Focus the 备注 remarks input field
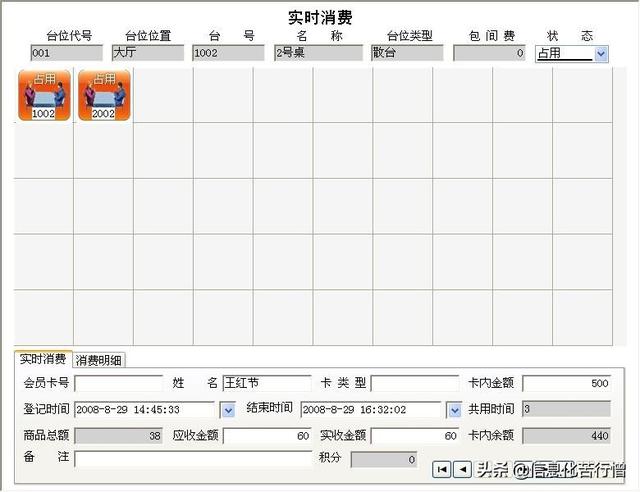 (x=193, y=459)
